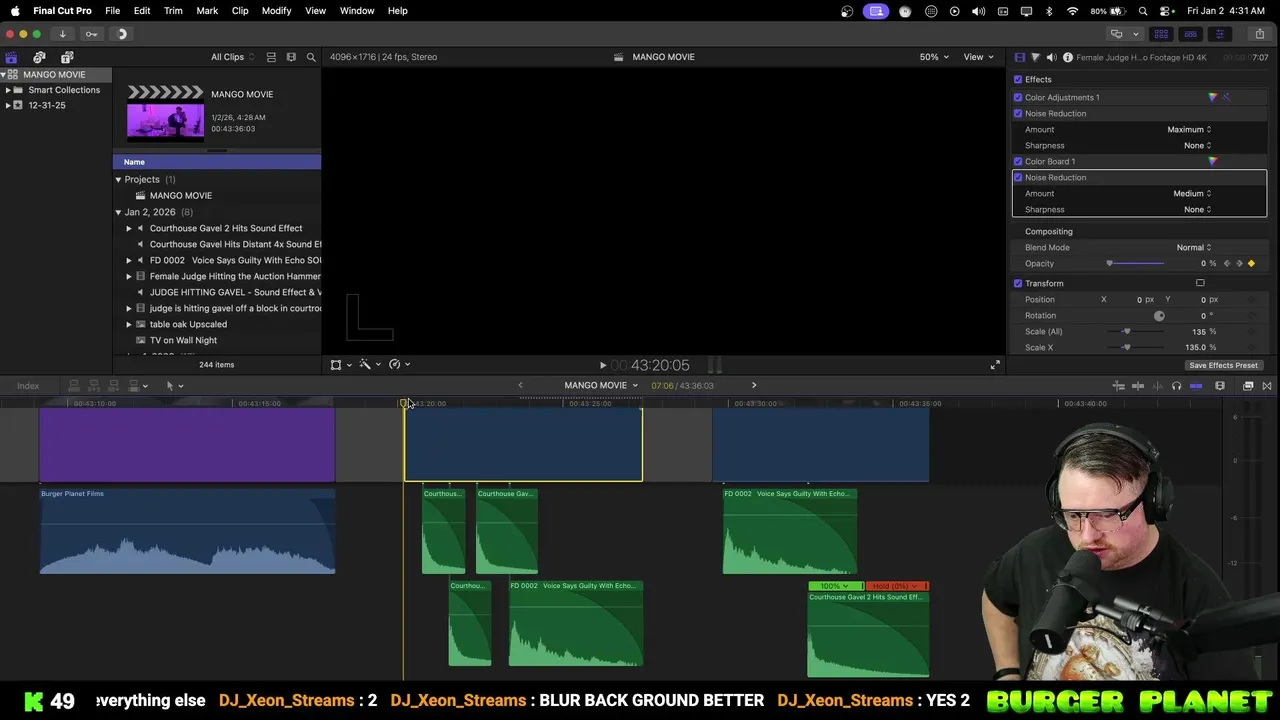Uncheck the first Noise Reduction effect

click(x=1018, y=113)
